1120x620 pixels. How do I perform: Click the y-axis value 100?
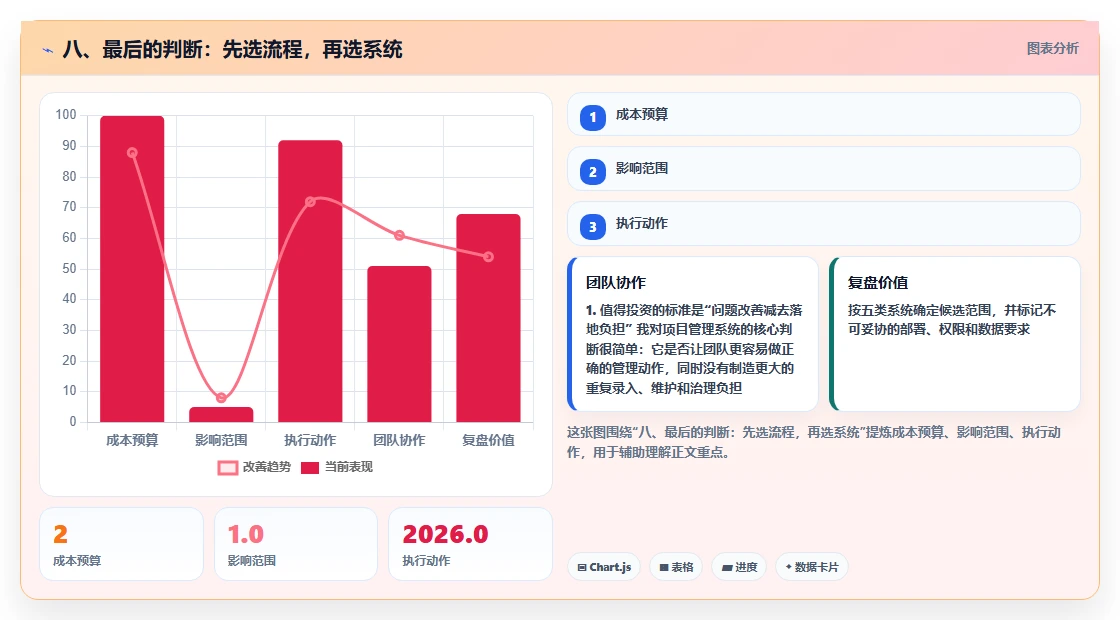point(66,115)
